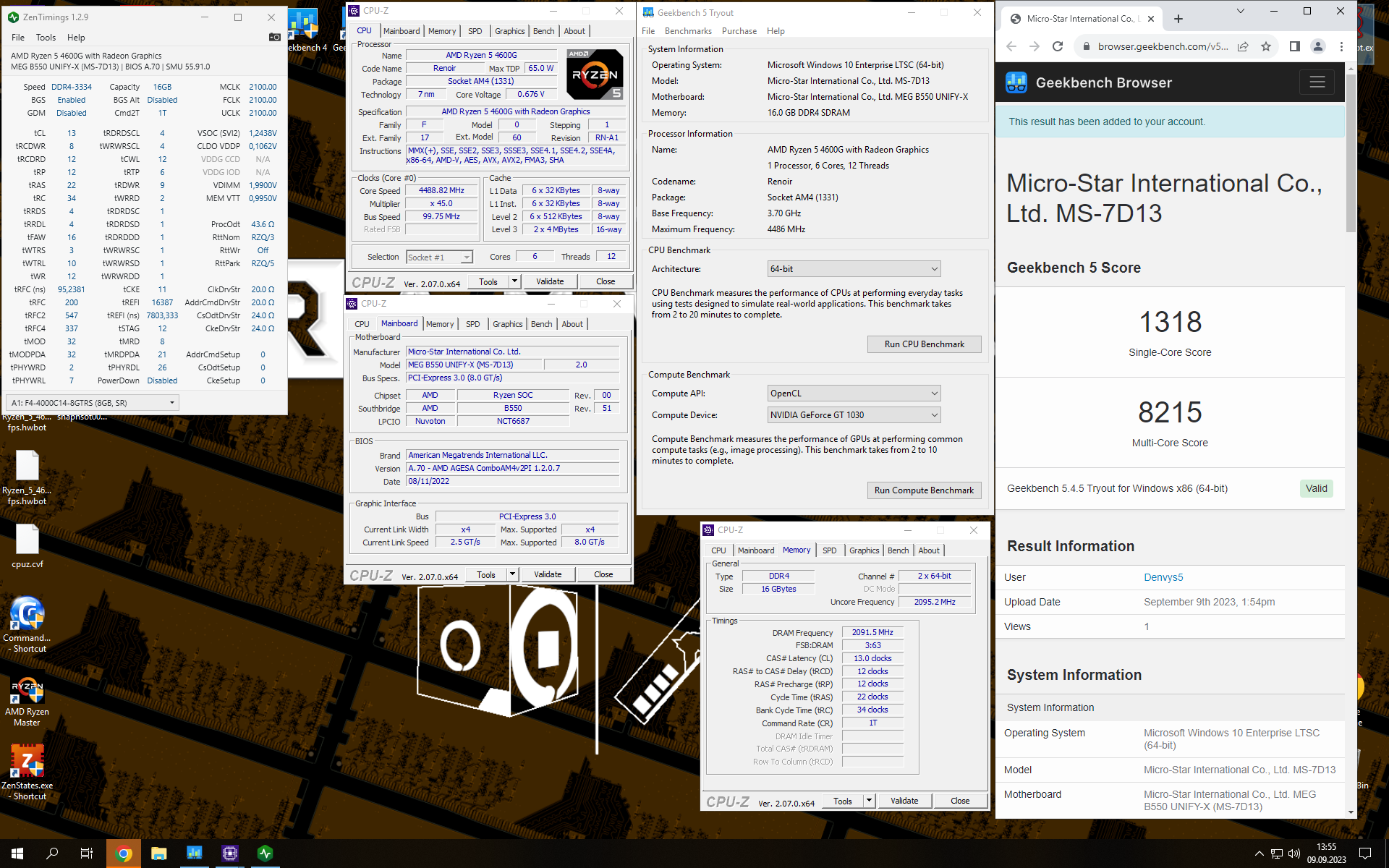Open ZenStates.exe shortcut on desktop

(x=27, y=773)
